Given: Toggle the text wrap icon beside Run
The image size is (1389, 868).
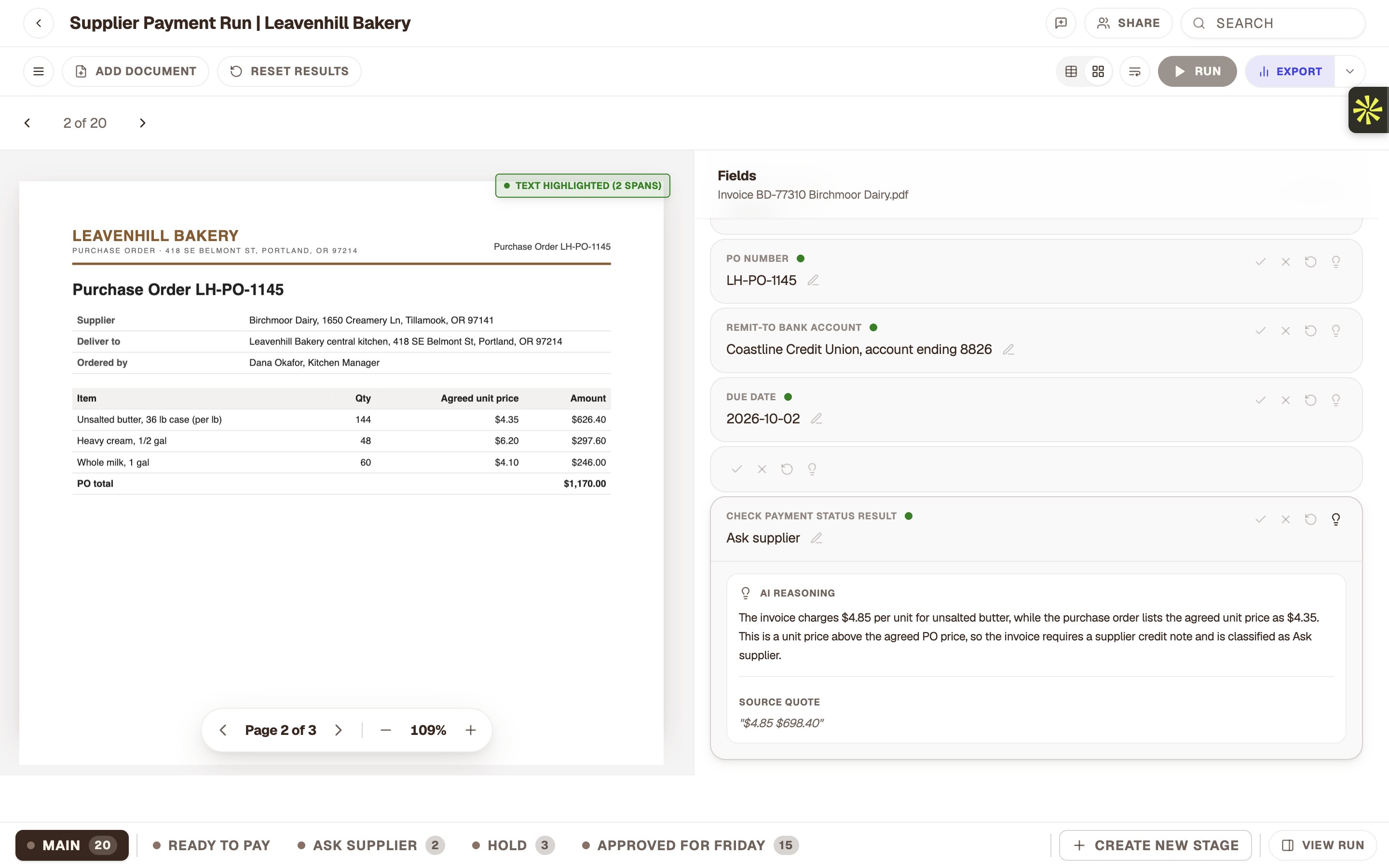Looking at the screenshot, I should [1135, 71].
